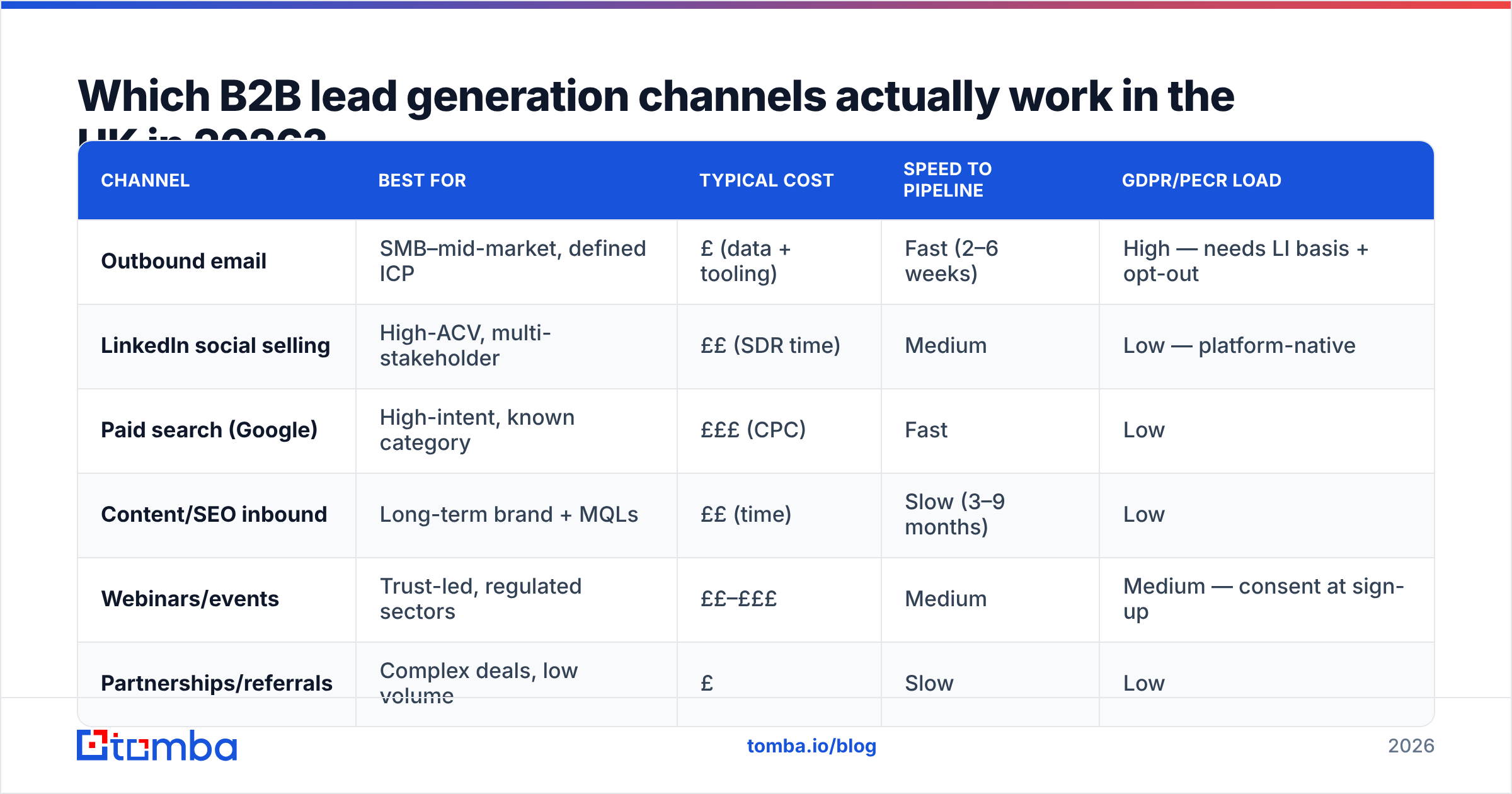Click 'Low' GDPR load in Partnerships row
The height and width of the screenshot is (794, 1512).
1144,683
